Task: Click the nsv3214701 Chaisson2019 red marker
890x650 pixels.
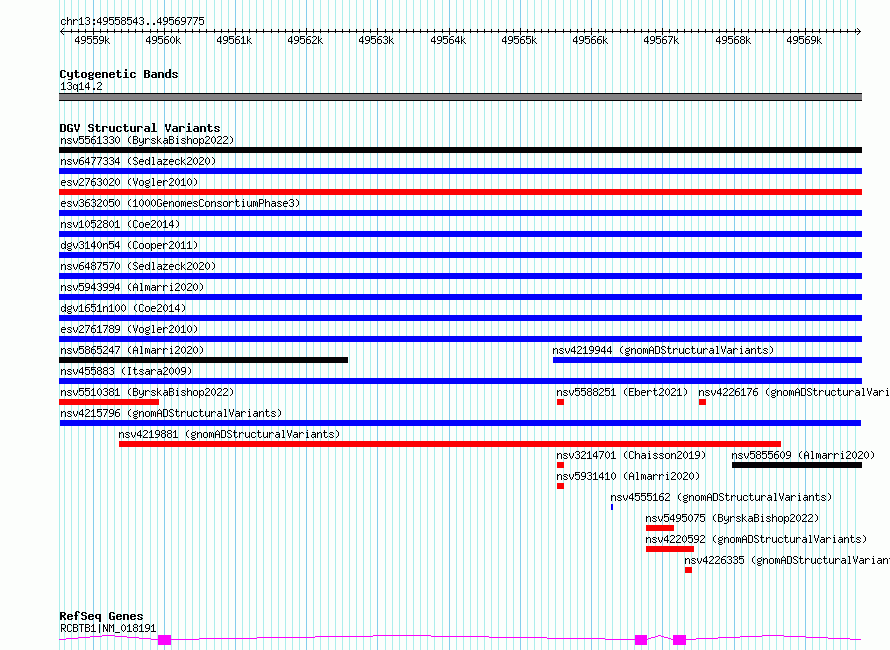Action: [560, 465]
